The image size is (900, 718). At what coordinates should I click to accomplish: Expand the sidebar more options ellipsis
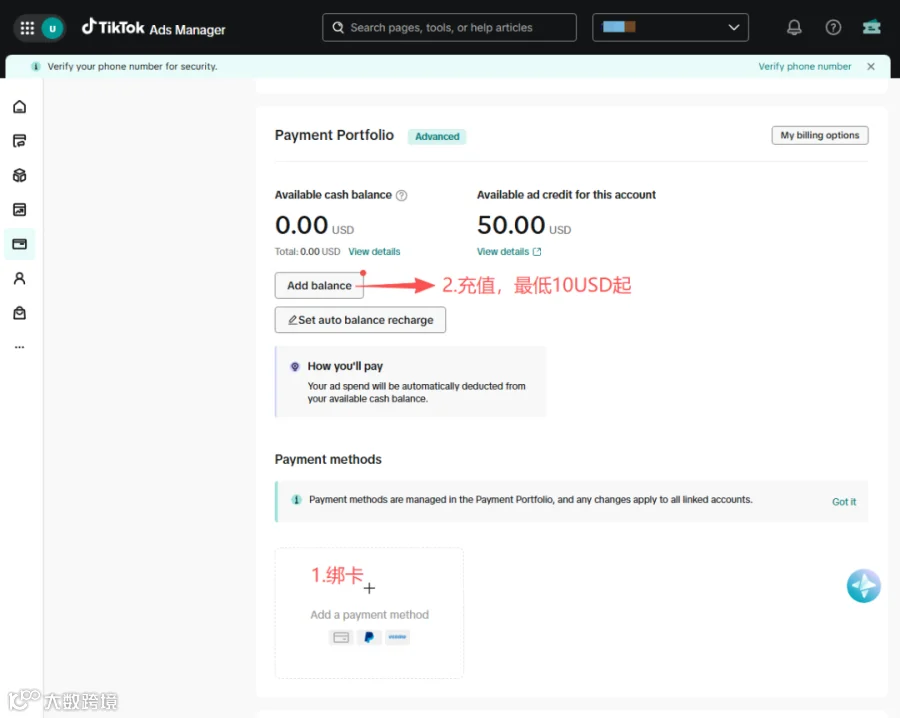(20, 347)
